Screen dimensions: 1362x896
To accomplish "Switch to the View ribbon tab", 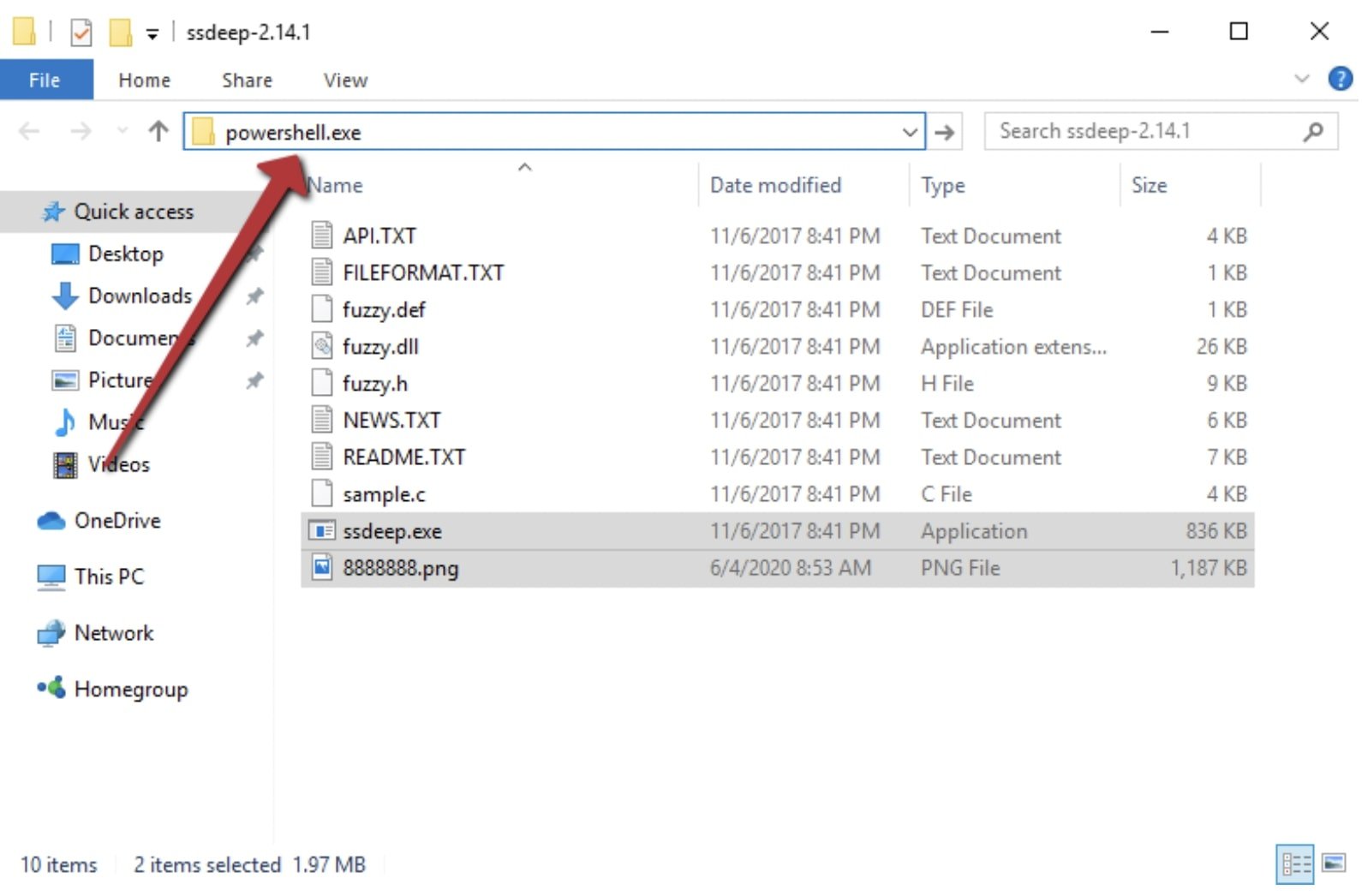I will pos(345,80).
